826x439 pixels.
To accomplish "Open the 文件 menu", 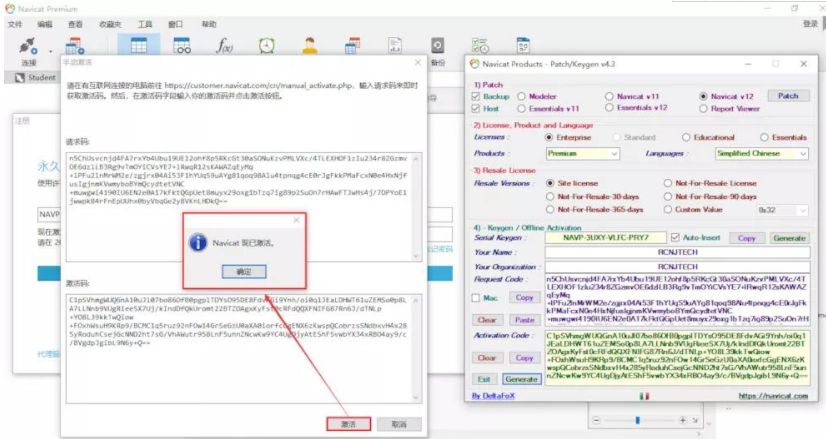I will pyautogui.click(x=15, y=24).
